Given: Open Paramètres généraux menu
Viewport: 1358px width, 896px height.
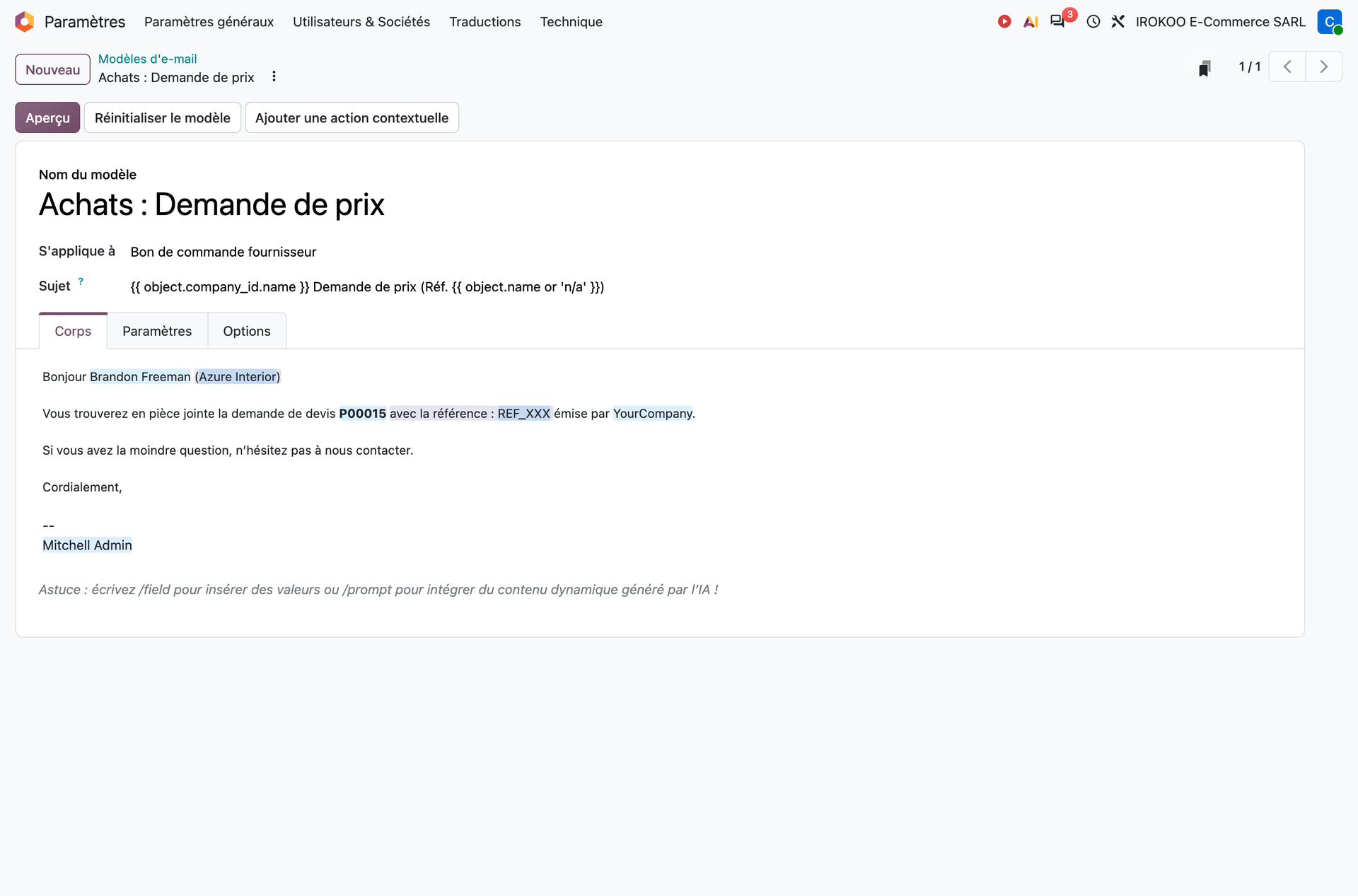Looking at the screenshot, I should point(209,22).
